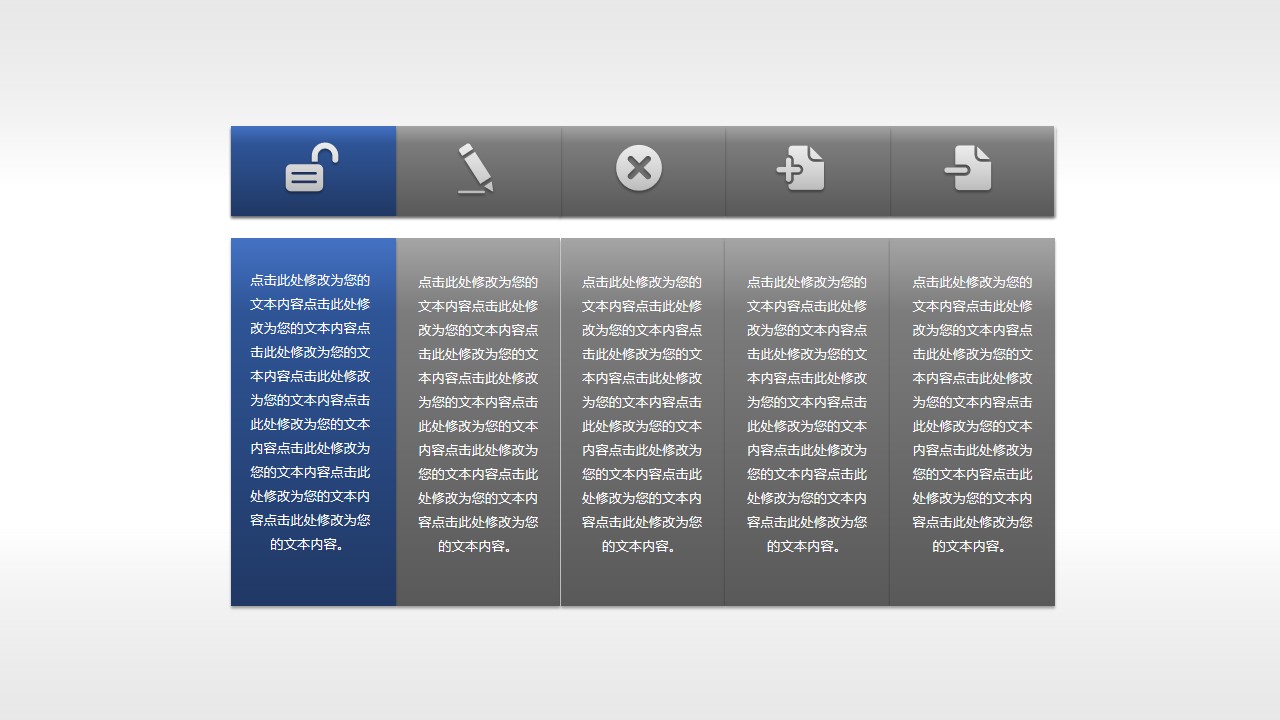Image resolution: width=1280 pixels, height=720 pixels.
Task: Select the text panel below circled X
Action: coord(642,422)
